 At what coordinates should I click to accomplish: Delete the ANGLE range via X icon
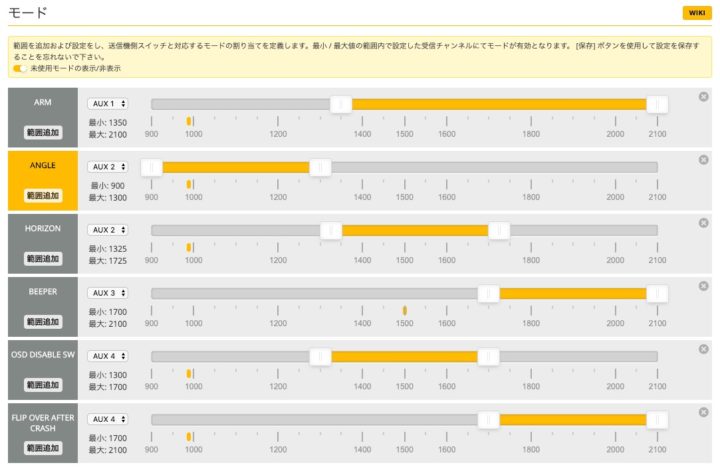703,159
